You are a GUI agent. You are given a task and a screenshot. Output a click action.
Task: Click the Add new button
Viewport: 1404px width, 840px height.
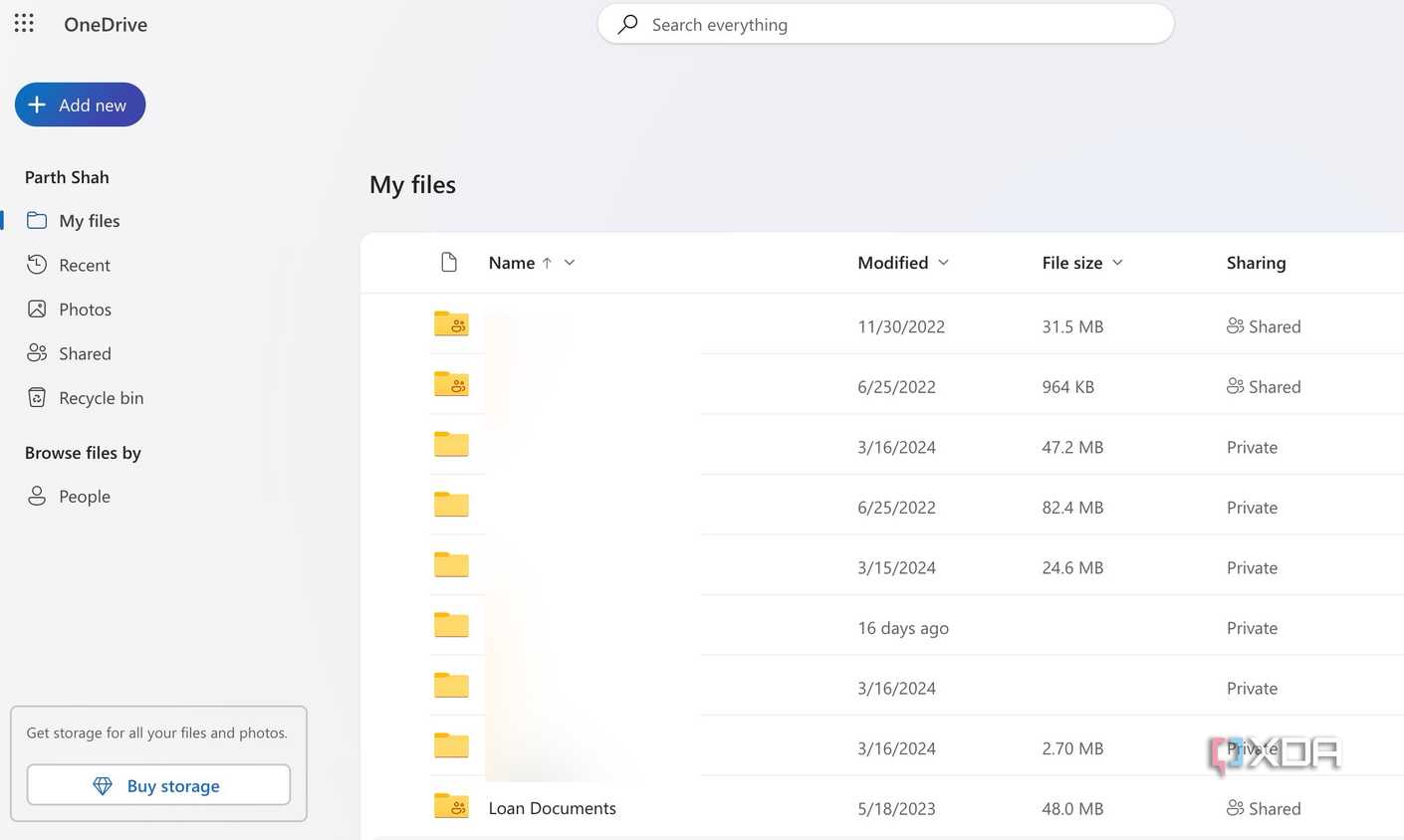pos(80,105)
